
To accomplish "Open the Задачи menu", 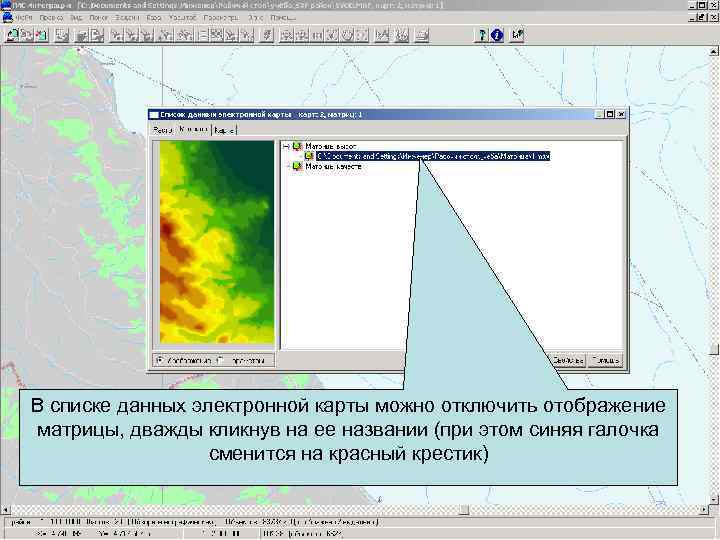I will click(127, 17).
